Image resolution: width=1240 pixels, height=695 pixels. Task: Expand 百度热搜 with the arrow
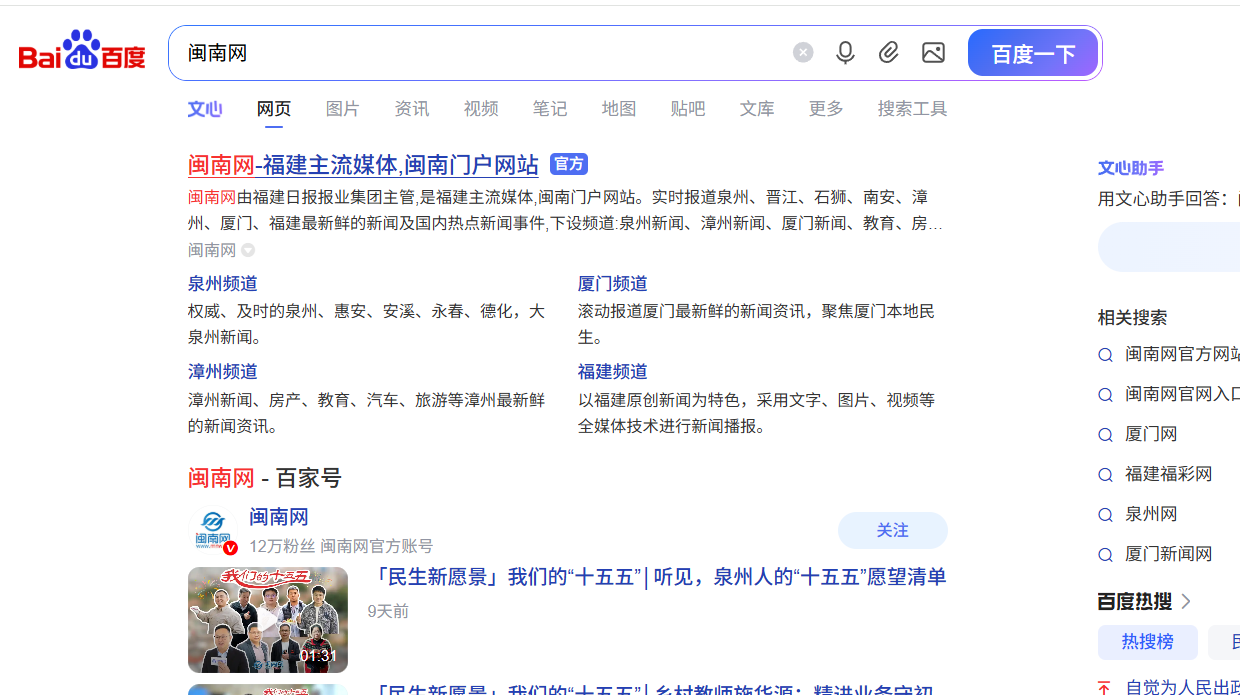pyautogui.click(x=1186, y=601)
